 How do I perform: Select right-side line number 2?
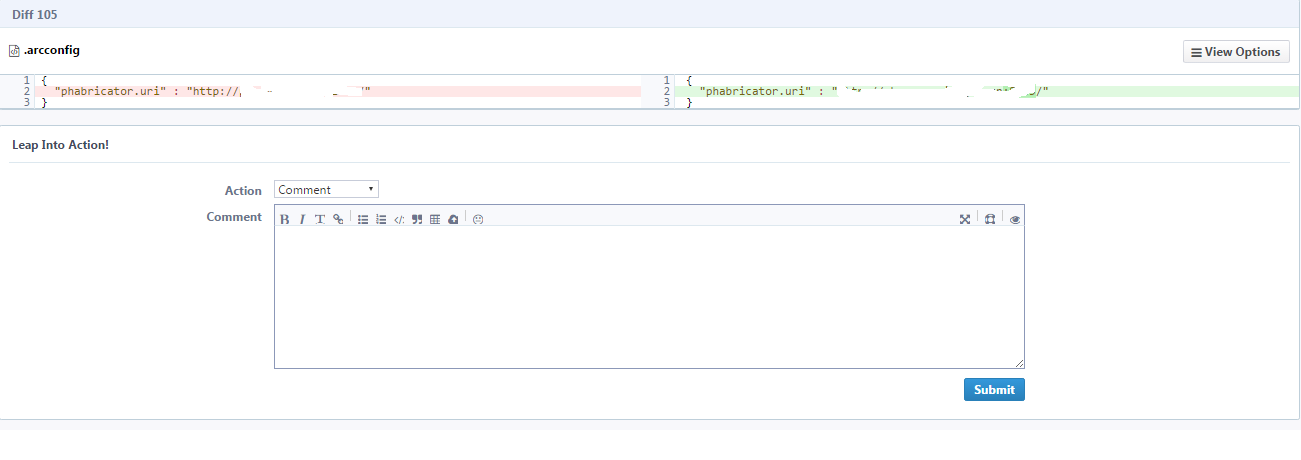click(x=666, y=91)
